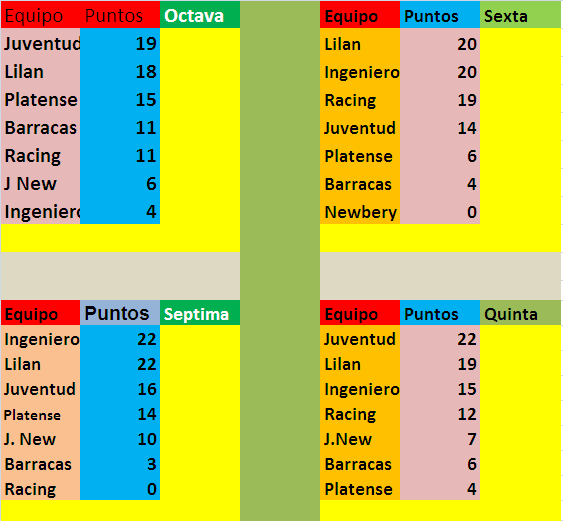Click Juventud's 19 points in Octava table
This screenshot has width=563, height=529.
tap(120, 43)
